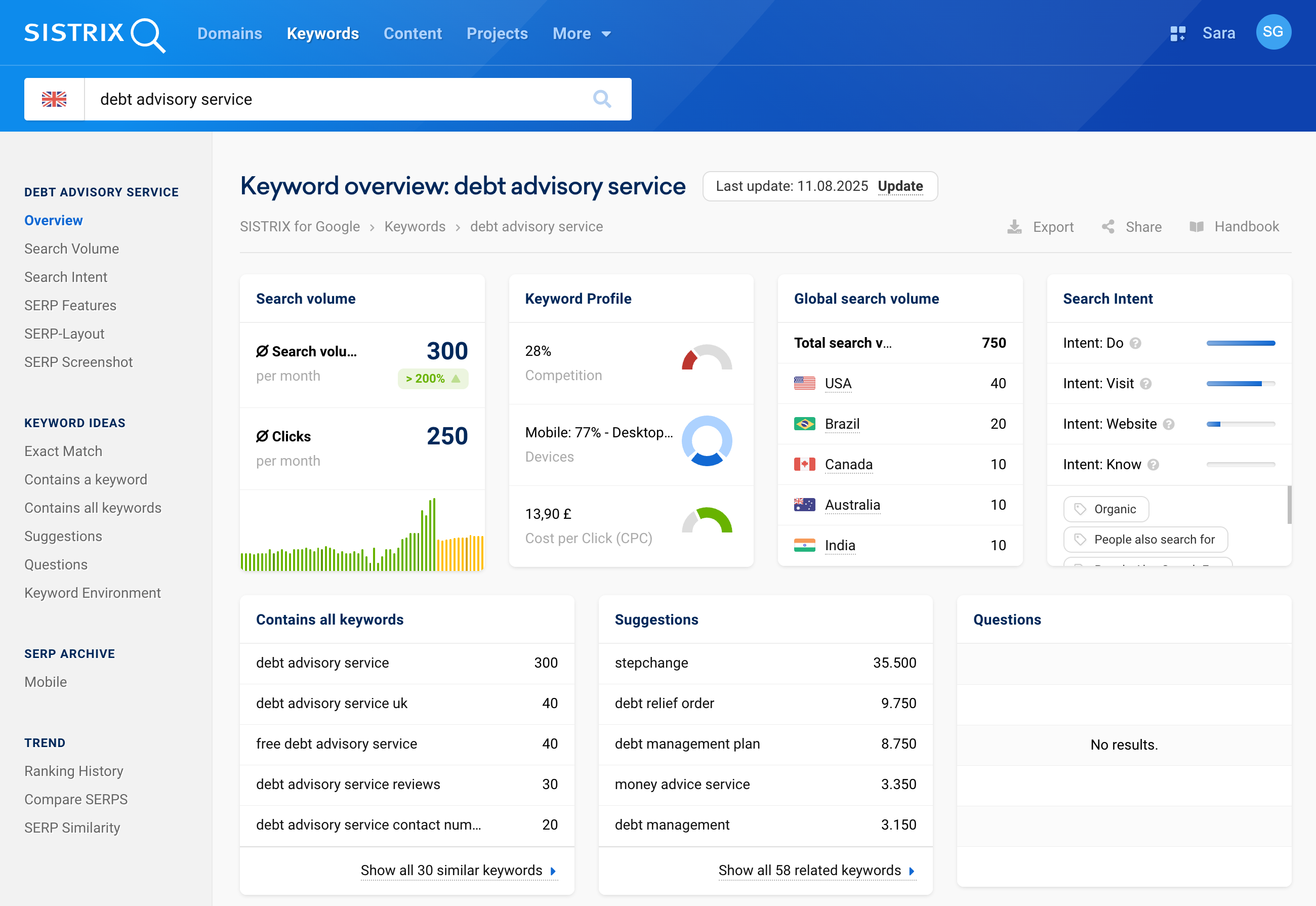
Task: Click the Update link to refresh keyword data
Action: 900,186
